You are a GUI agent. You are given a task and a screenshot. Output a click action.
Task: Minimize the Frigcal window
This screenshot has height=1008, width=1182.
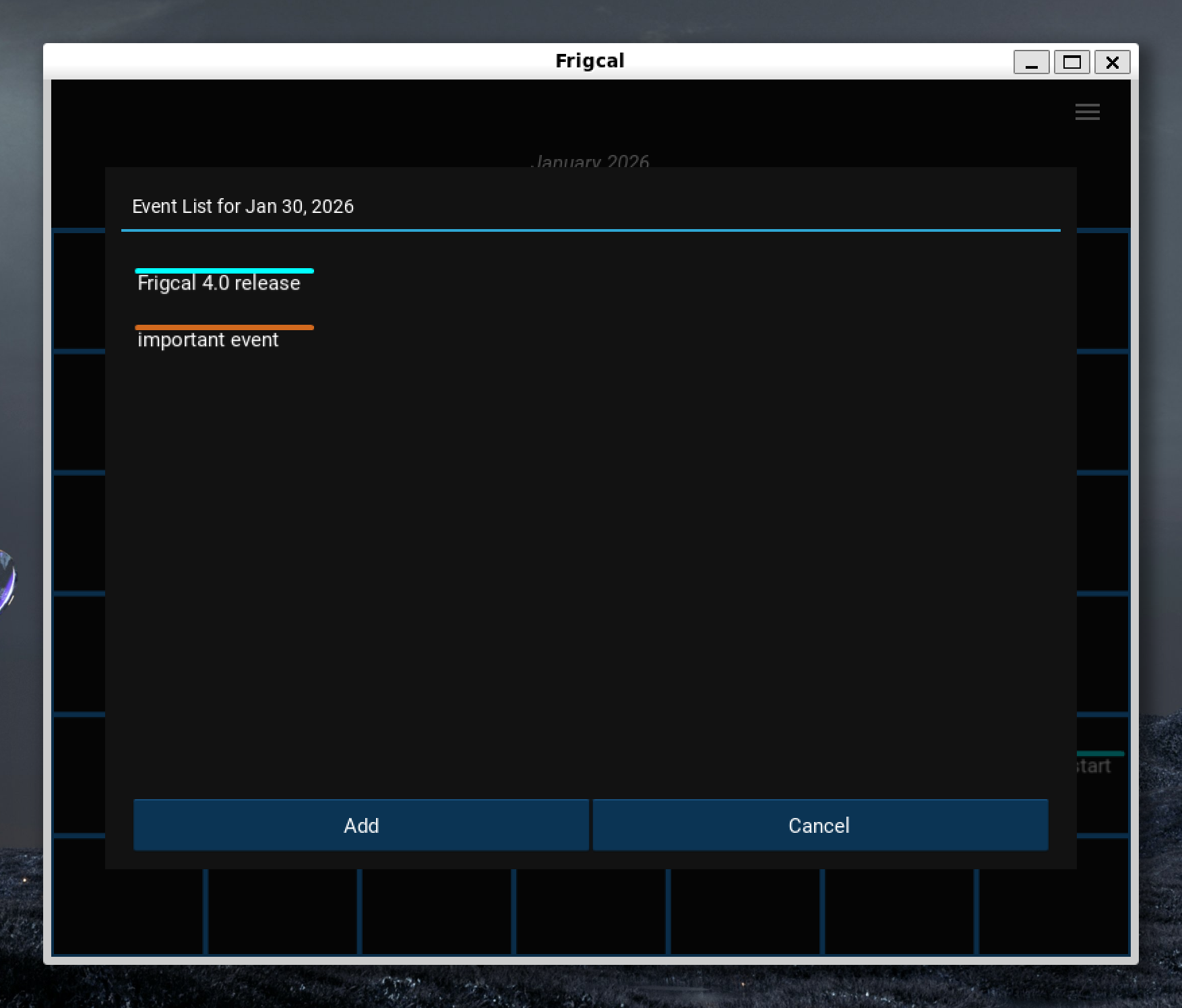pyautogui.click(x=1031, y=63)
